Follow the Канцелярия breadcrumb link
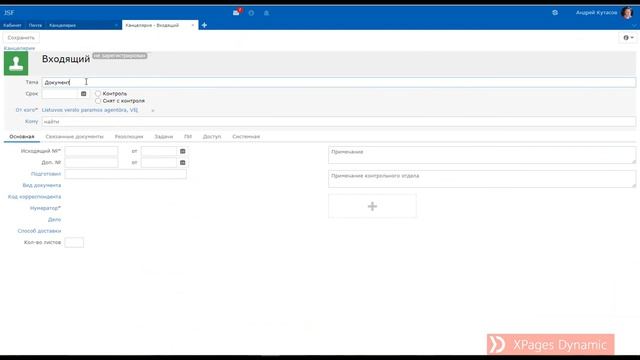 (x=19, y=48)
